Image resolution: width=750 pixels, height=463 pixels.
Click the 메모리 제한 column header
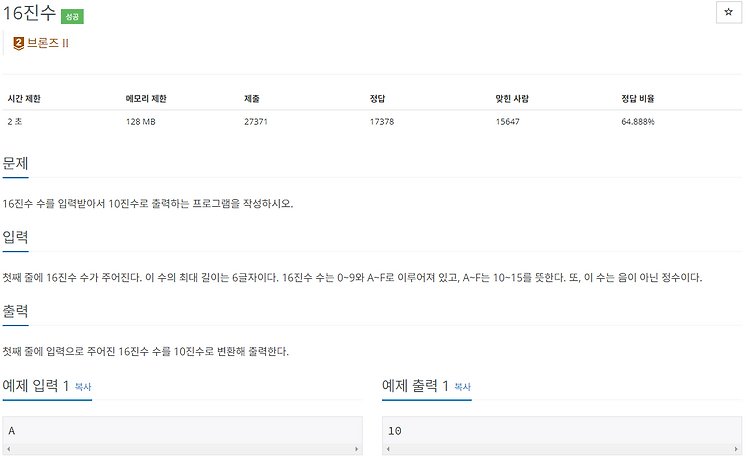[x=146, y=99]
